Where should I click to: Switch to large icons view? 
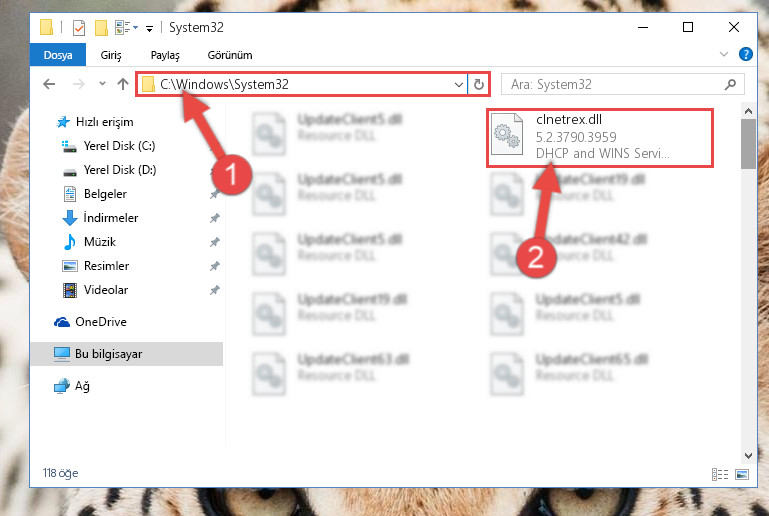coord(742,474)
